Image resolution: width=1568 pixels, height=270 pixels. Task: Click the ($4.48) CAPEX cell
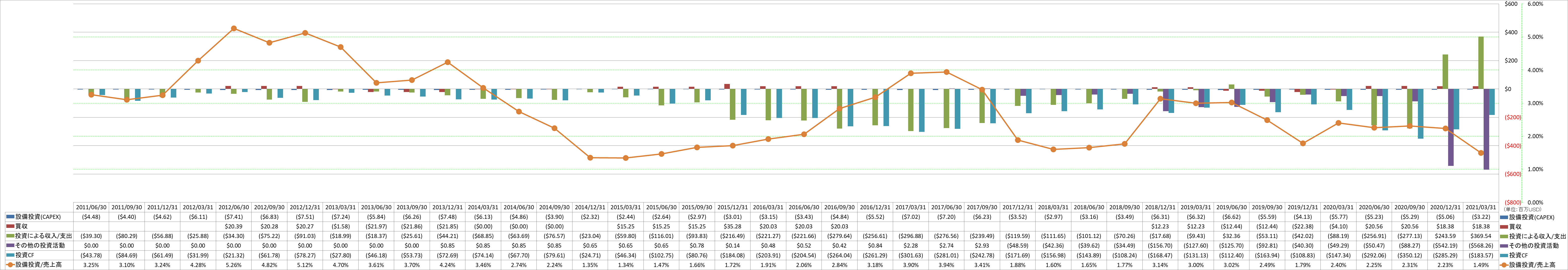click(x=91, y=217)
